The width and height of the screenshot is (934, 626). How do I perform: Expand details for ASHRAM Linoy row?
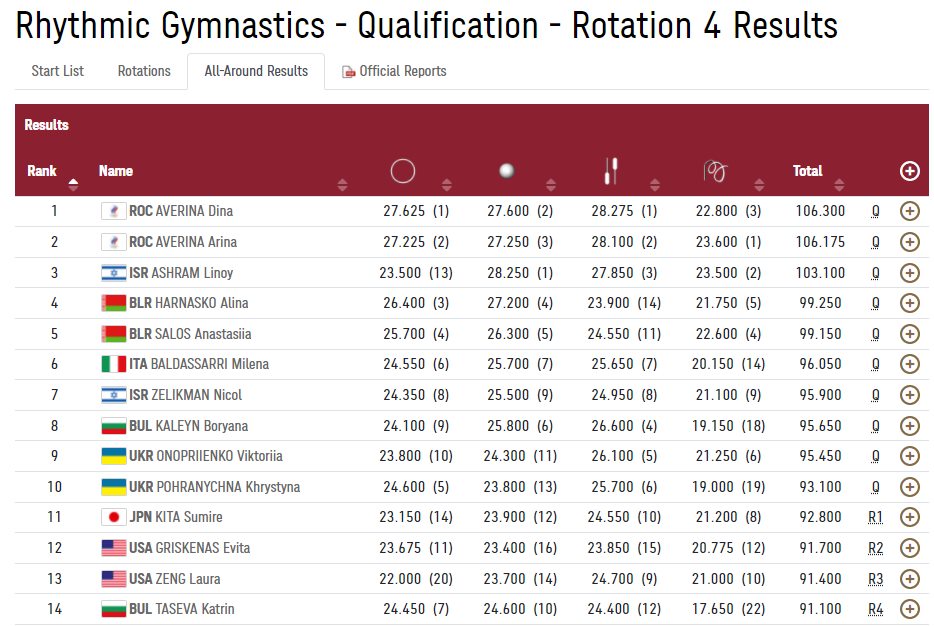[x=909, y=272]
